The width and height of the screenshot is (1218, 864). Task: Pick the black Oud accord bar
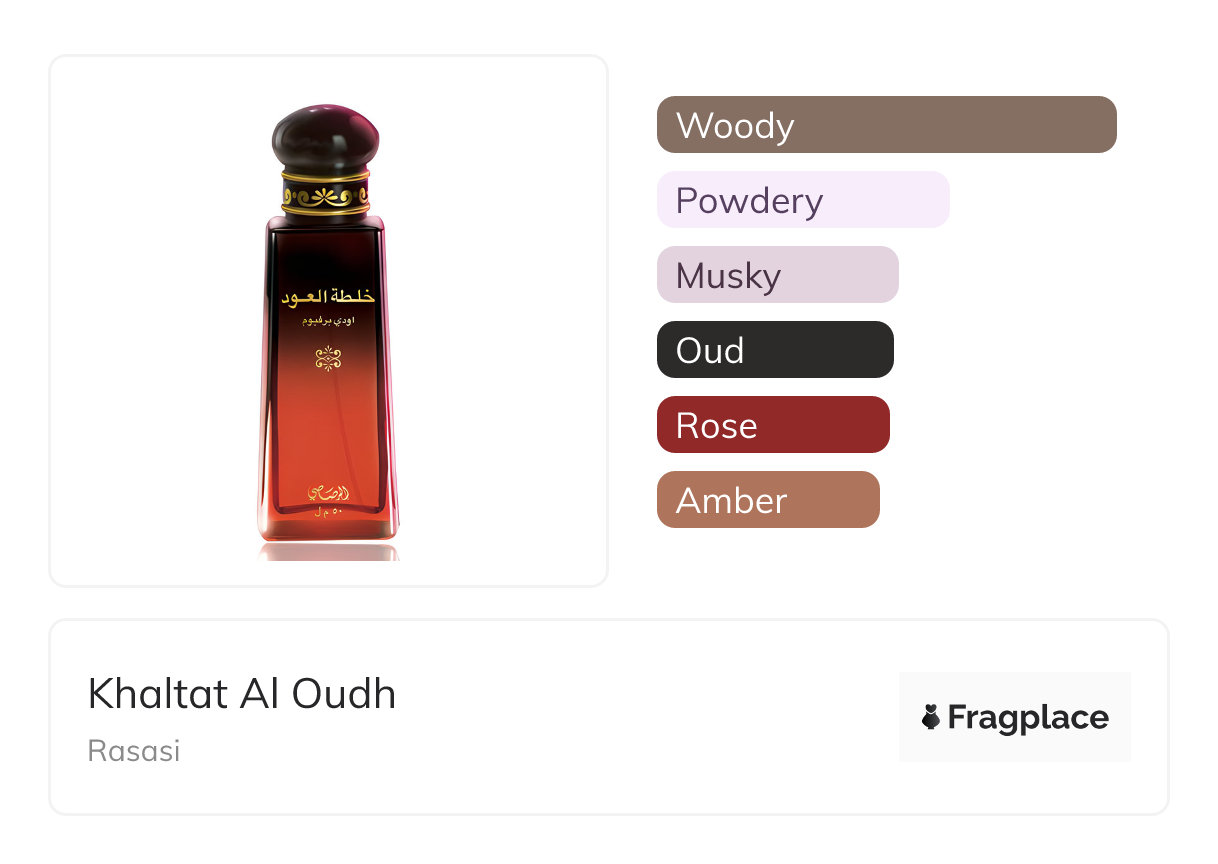pyautogui.click(x=774, y=350)
